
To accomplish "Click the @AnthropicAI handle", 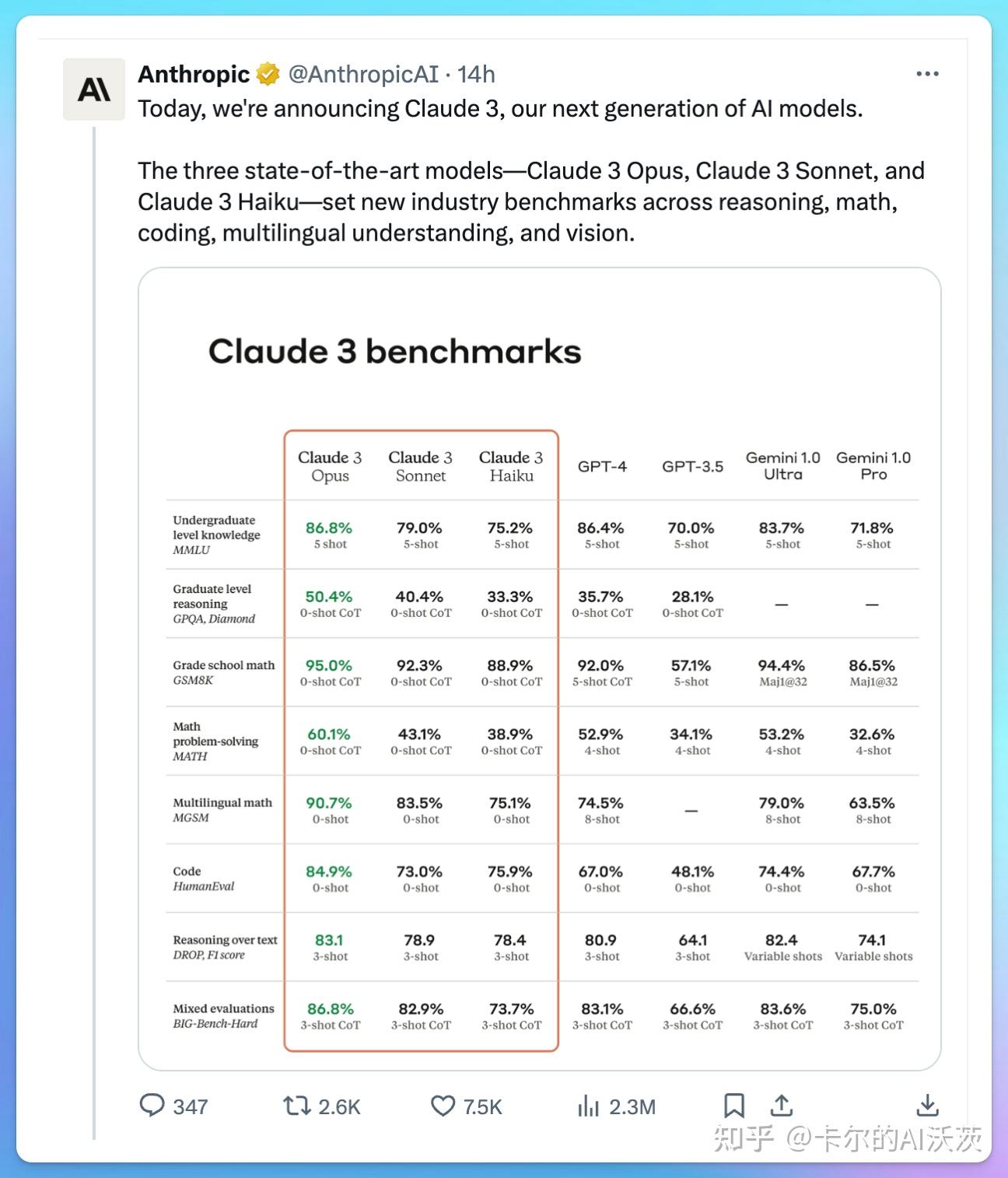I will pyautogui.click(x=363, y=74).
